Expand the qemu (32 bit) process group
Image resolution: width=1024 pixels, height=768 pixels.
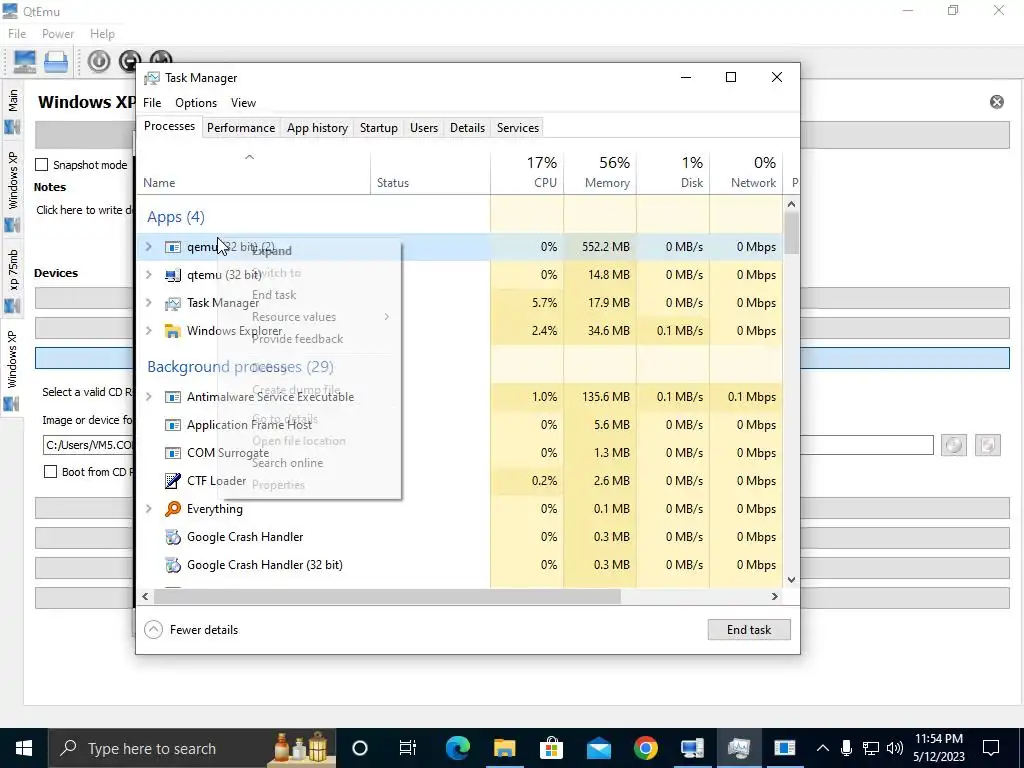point(148,247)
